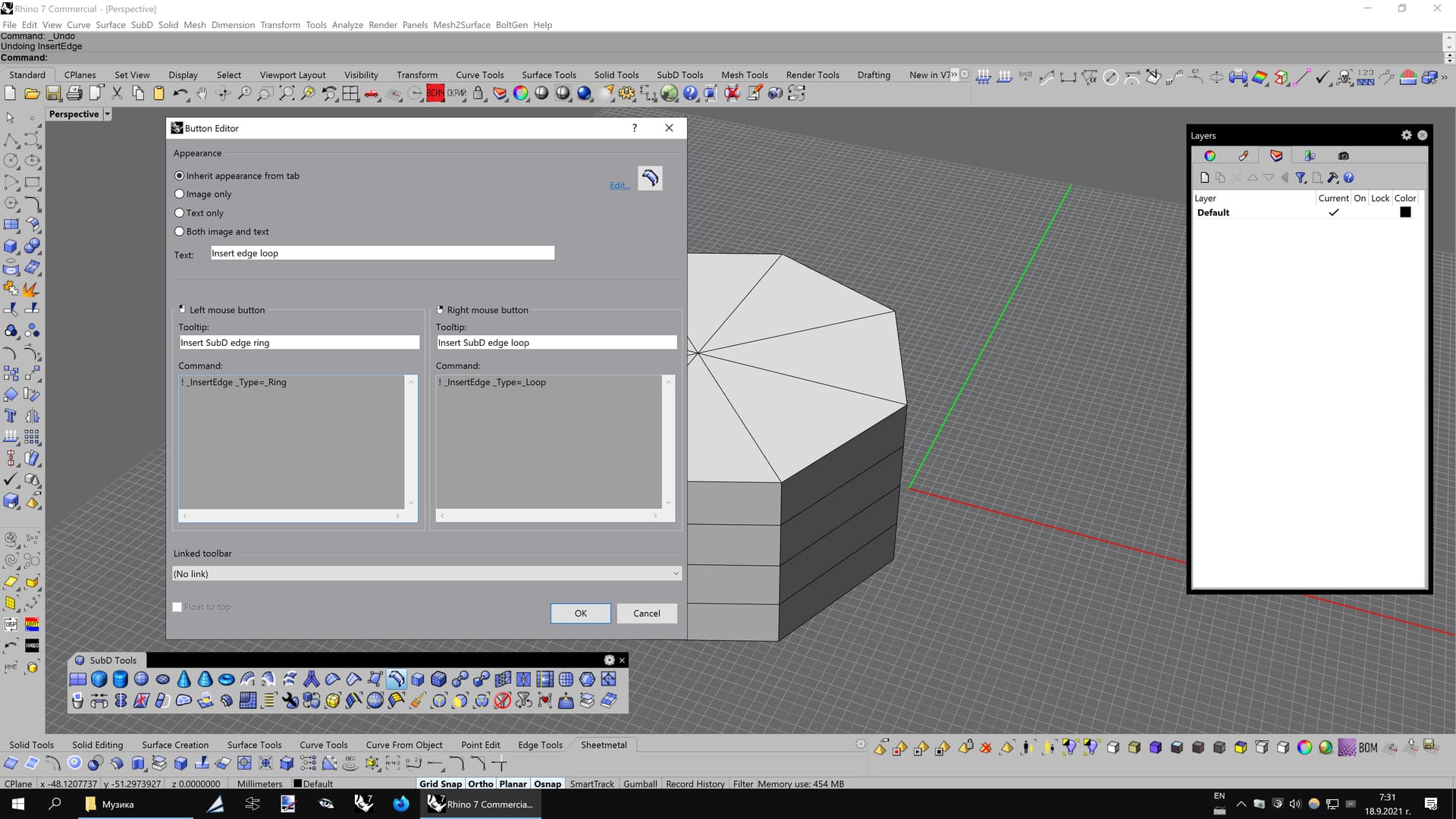Select the SubD Sphere tool
The height and width of the screenshot is (819, 1456).
pyautogui.click(x=141, y=679)
